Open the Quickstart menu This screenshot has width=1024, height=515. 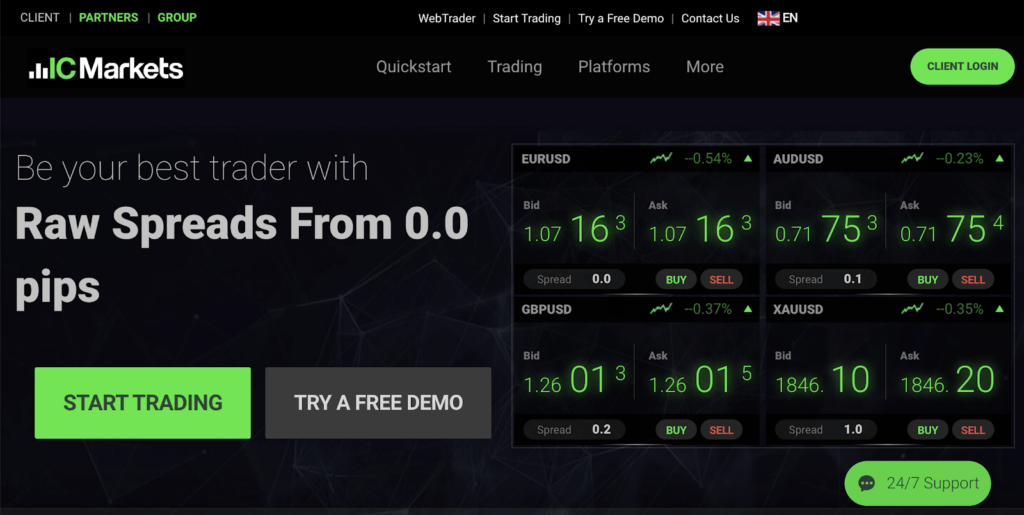pyautogui.click(x=413, y=67)
